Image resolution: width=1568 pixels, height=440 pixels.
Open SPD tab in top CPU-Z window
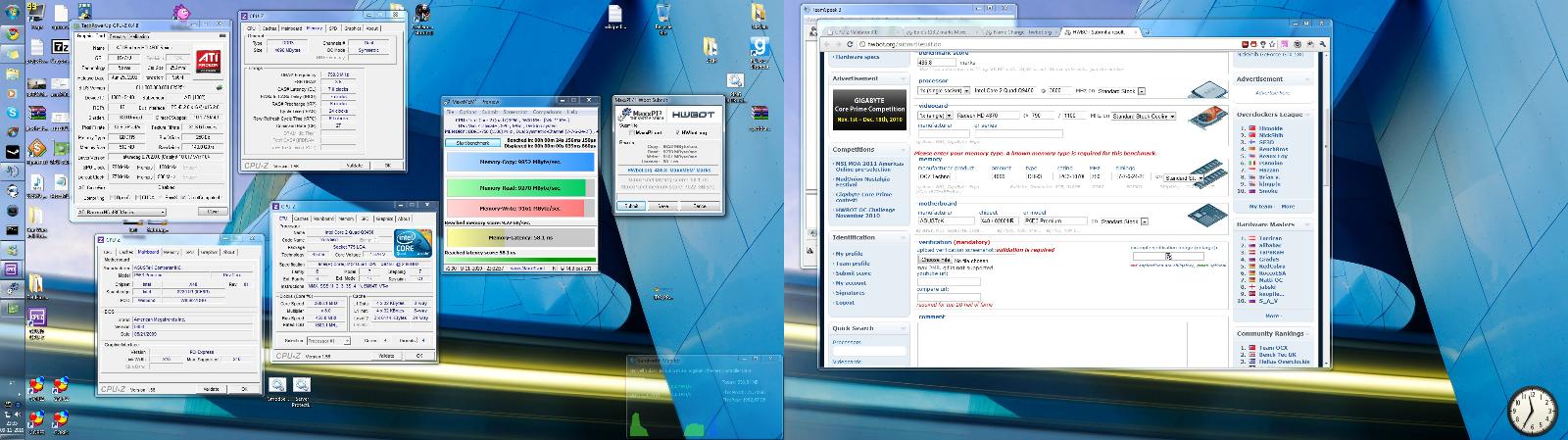click(333, 28)
